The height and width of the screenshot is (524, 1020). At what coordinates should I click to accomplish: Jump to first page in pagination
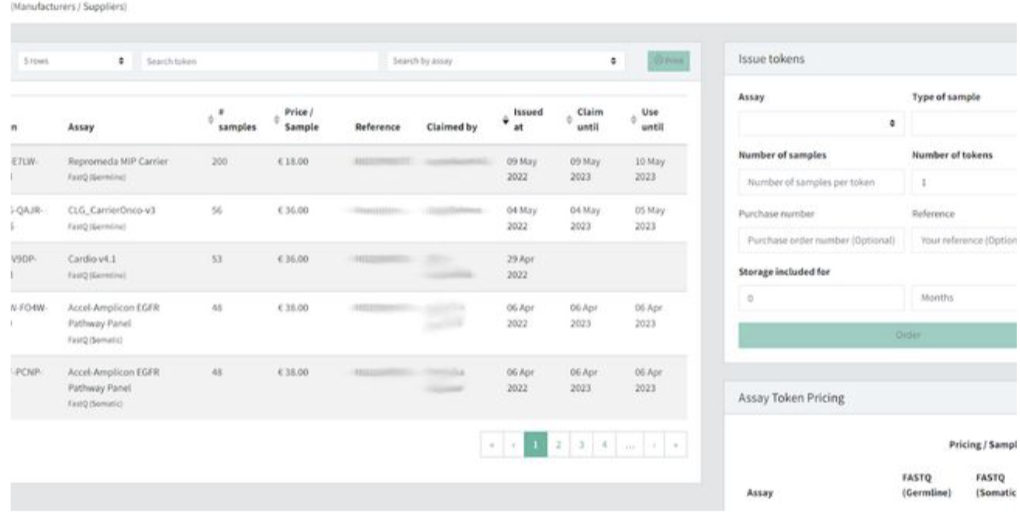point(491,445)
